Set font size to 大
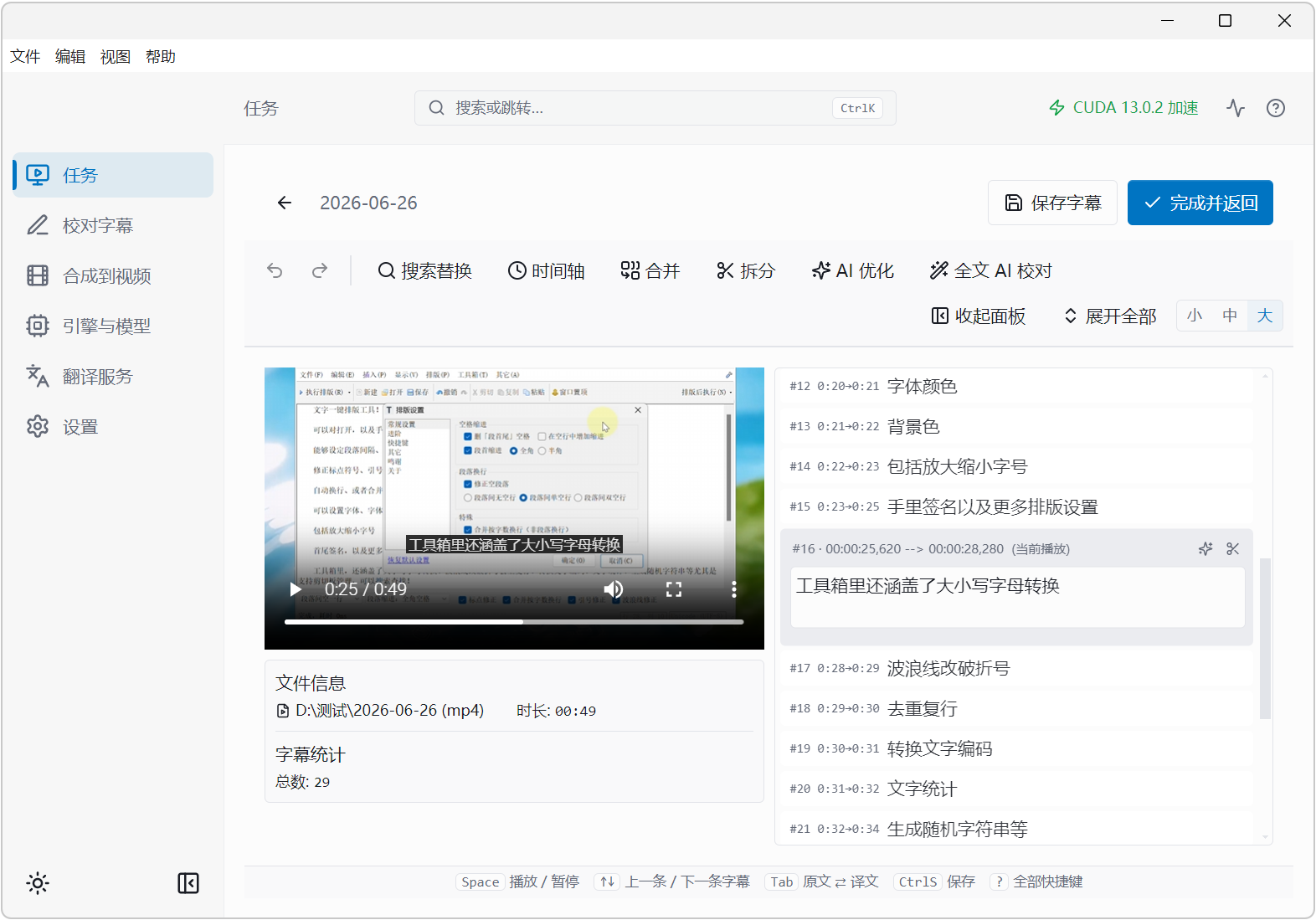The height and width of the screenshot is (920, 1316). [1265, 316]
